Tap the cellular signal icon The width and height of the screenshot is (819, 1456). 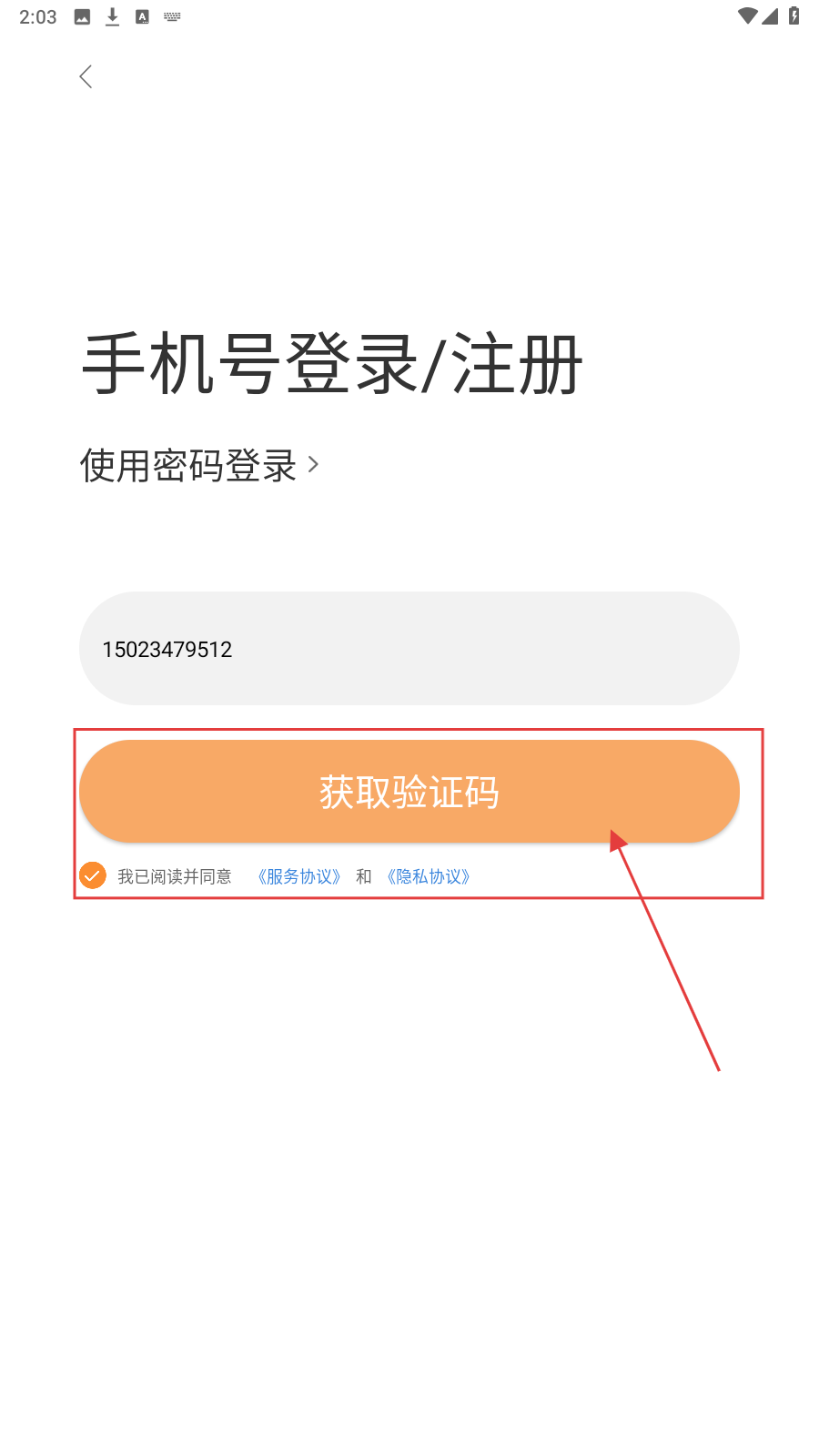tap(770, 15)
